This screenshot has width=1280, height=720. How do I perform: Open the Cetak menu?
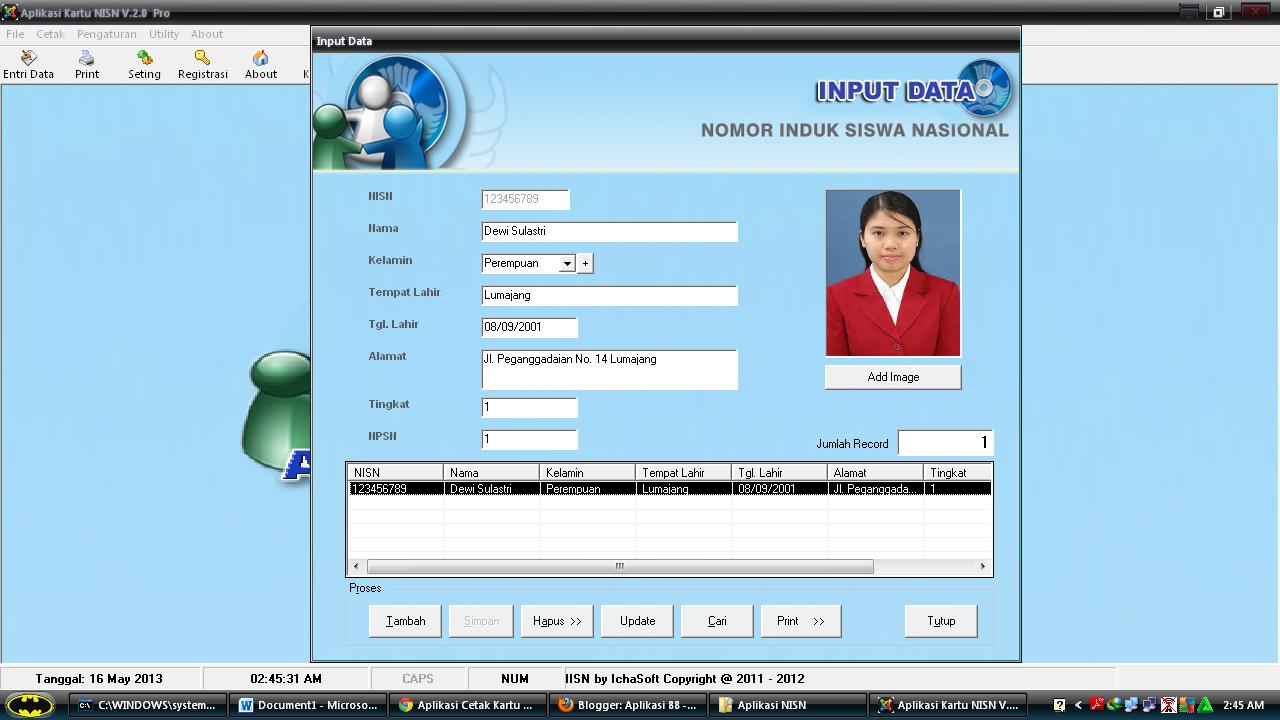pos(50,33)
